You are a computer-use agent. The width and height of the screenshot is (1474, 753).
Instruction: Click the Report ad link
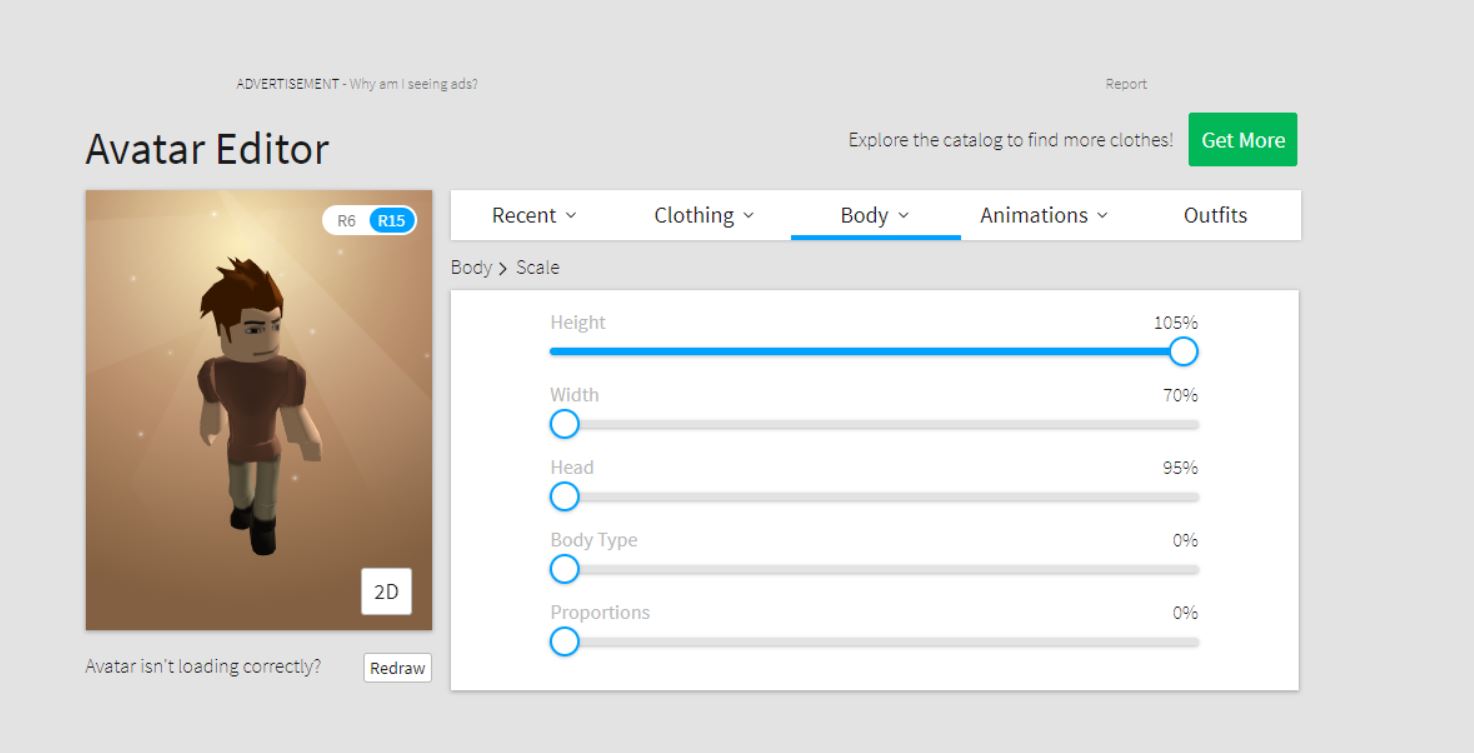click(x=1126, y=84)
